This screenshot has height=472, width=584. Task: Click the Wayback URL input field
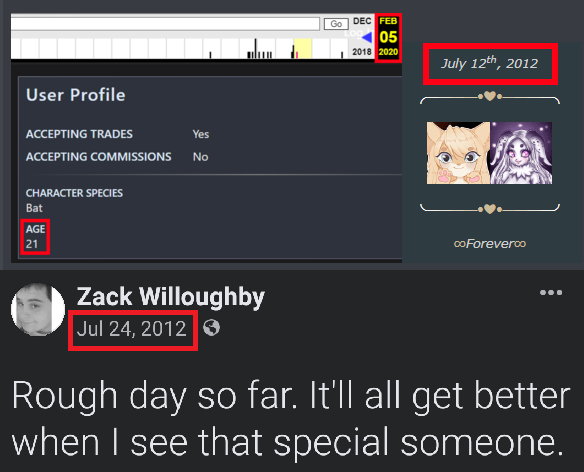click(165, 24)
